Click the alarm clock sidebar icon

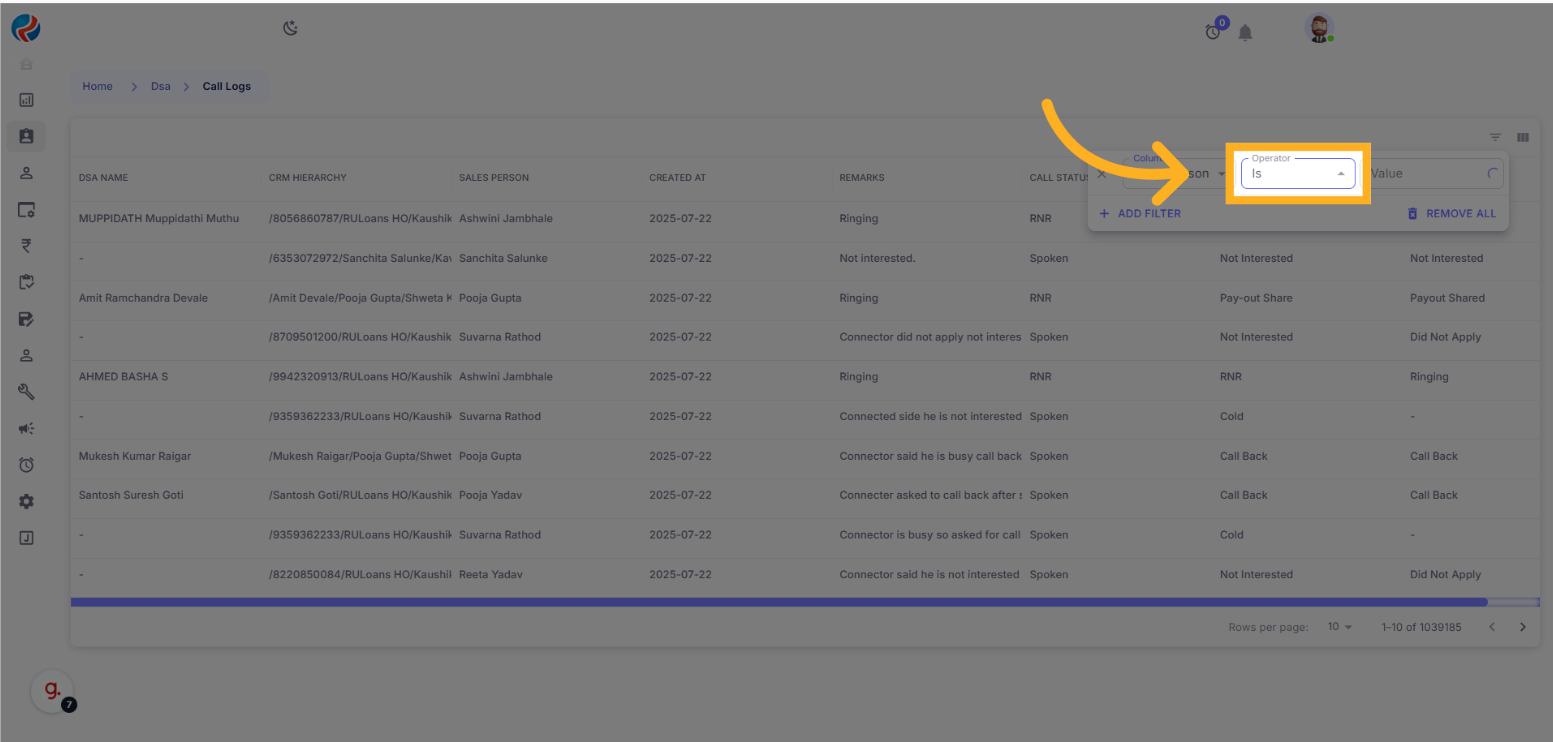27,465
